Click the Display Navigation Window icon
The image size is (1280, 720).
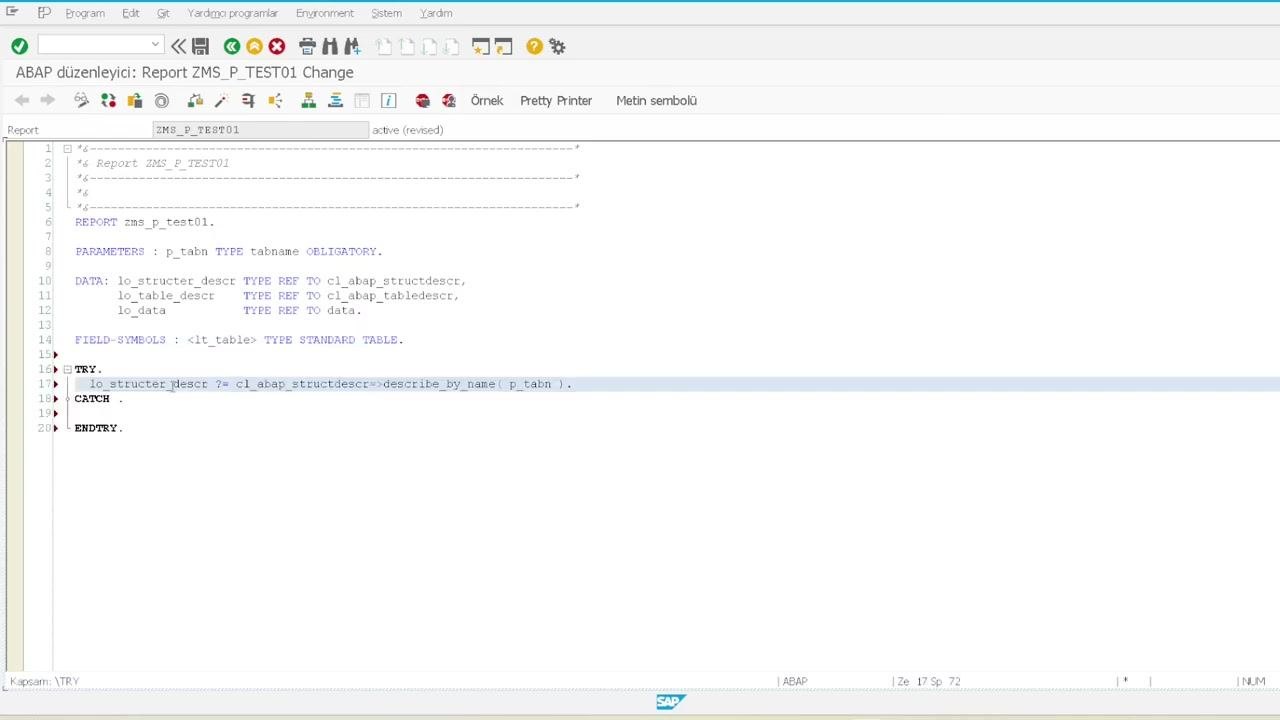tap(335, 100)
